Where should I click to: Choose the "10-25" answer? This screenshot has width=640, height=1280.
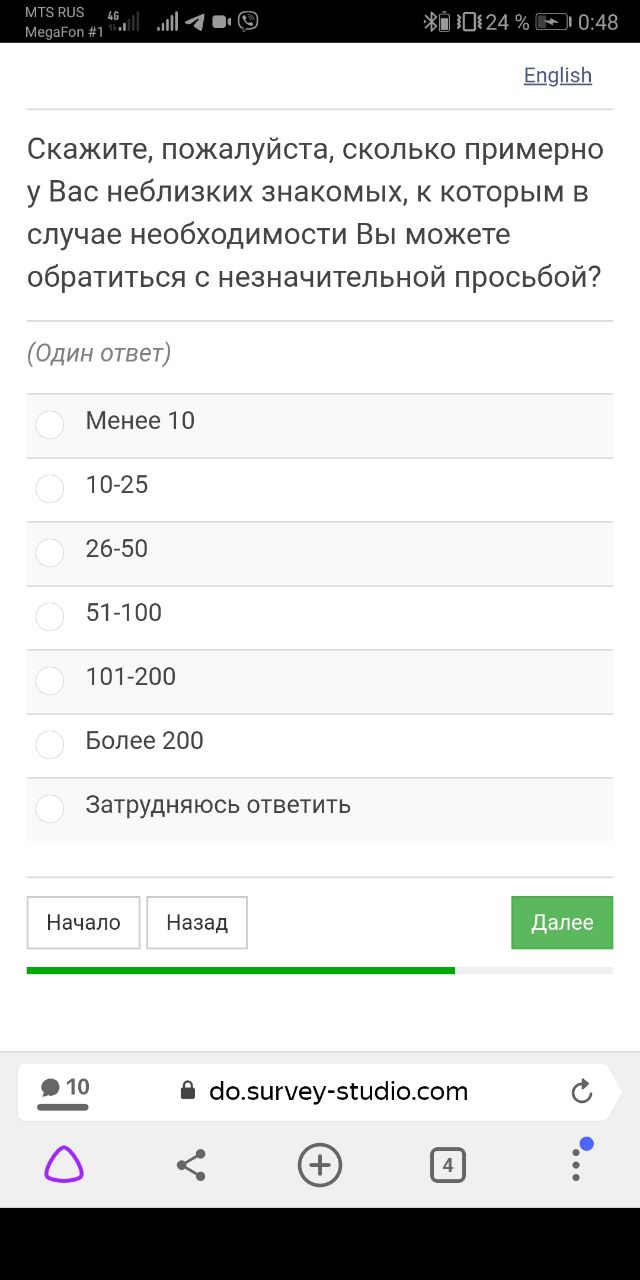[x=50, y=488]
